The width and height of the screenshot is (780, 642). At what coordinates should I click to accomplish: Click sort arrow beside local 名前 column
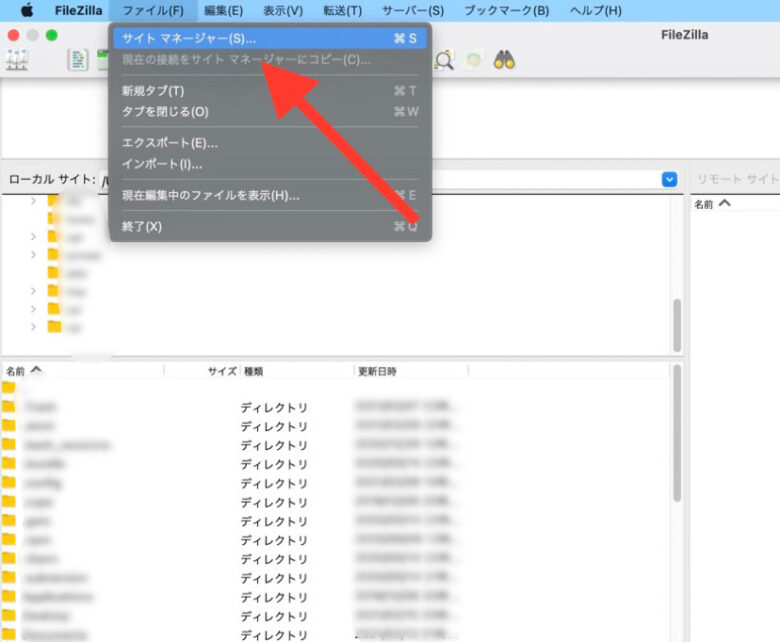click(x=36, y=370)
